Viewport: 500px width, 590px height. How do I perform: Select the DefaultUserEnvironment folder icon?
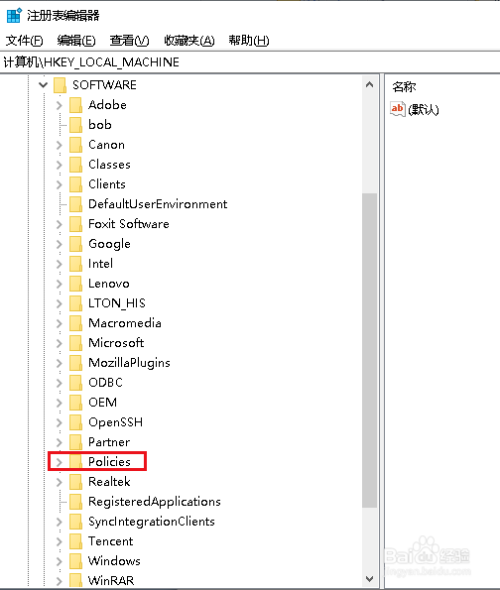coord(76,204)
